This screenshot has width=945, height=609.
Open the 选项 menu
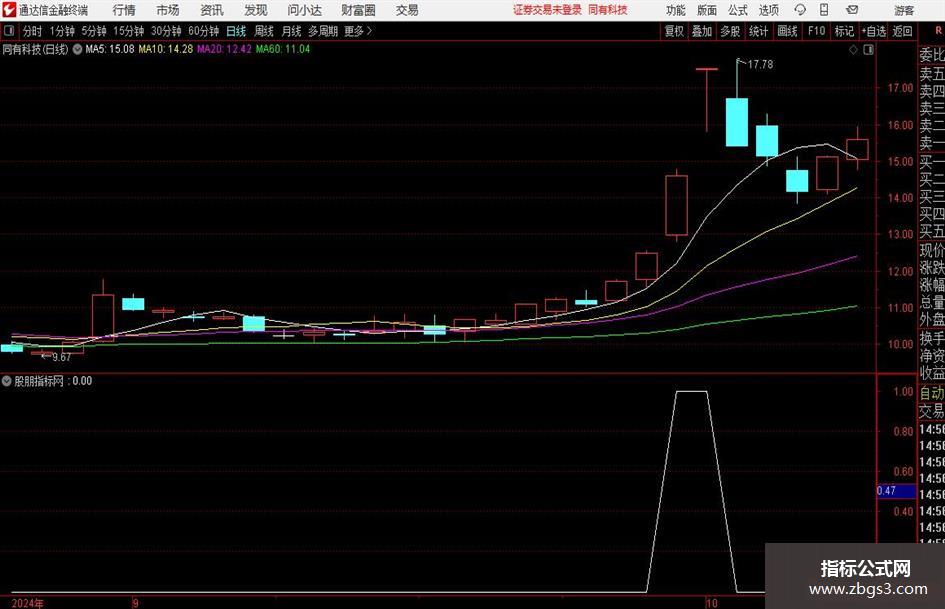pos(769,10)
